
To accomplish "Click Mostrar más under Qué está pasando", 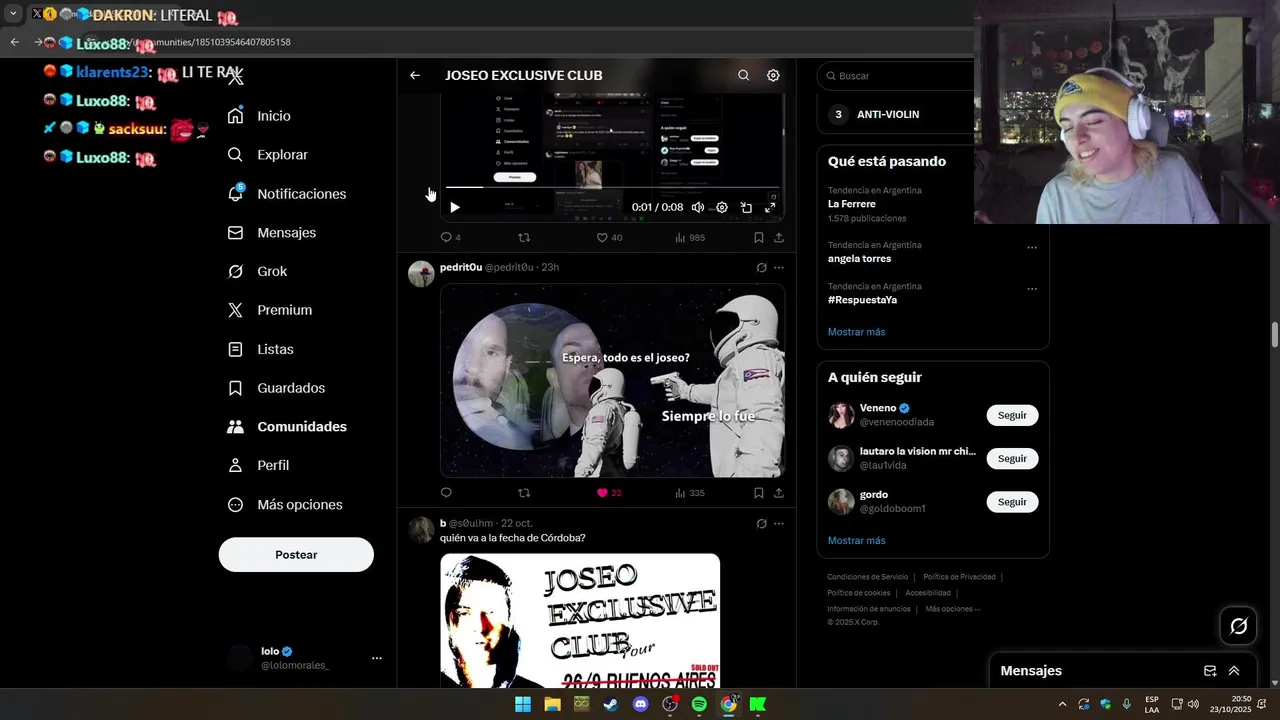I will pyautogui.click(x=856, y=332).
